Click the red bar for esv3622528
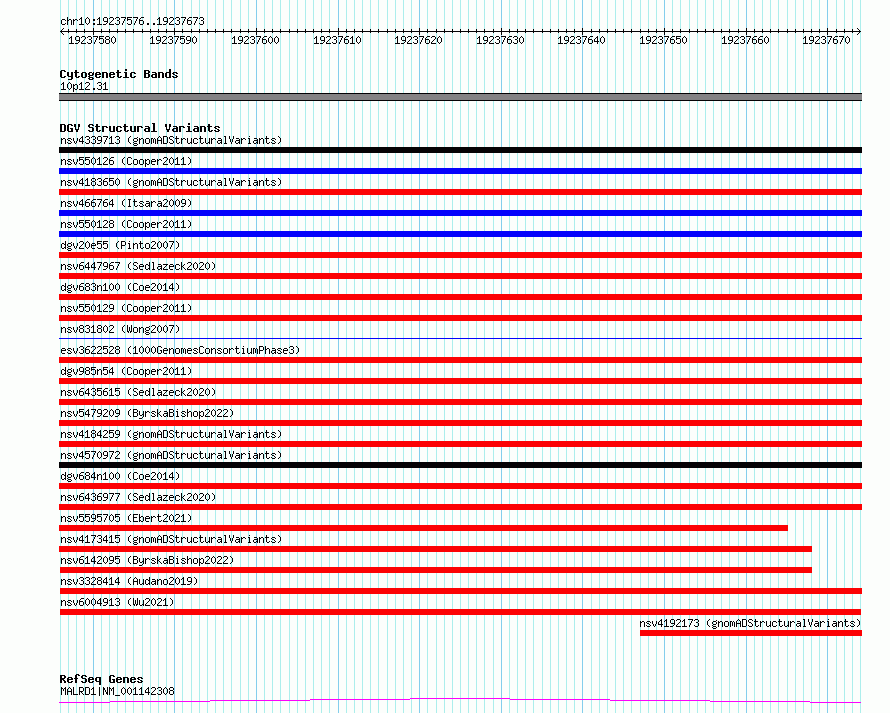890x713 pixels. pyautogui.click(x=460, y=360)
